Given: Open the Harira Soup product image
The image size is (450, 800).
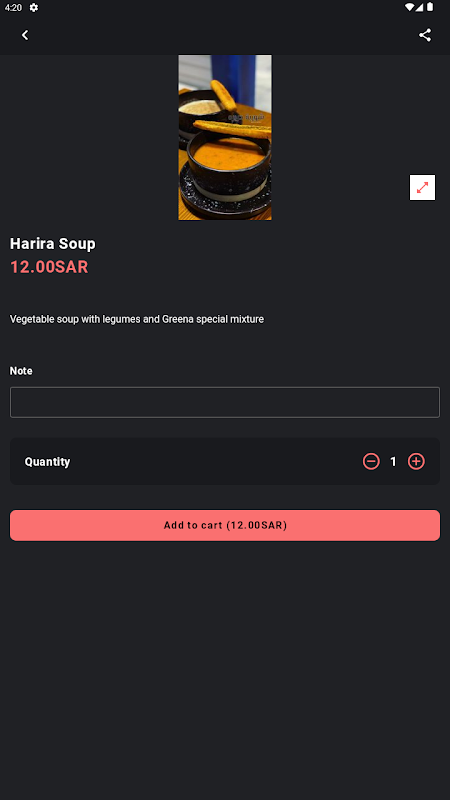Looking at the screenshot, I should [225, 138].
